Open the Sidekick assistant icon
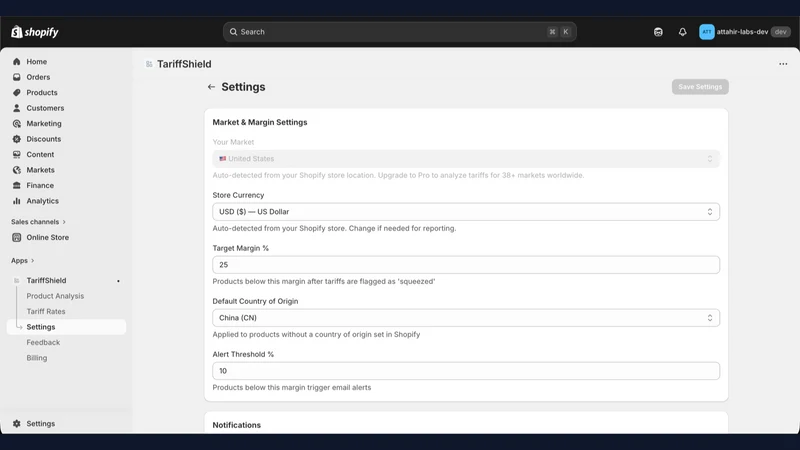The image size is (800, 450). [658, 32]
